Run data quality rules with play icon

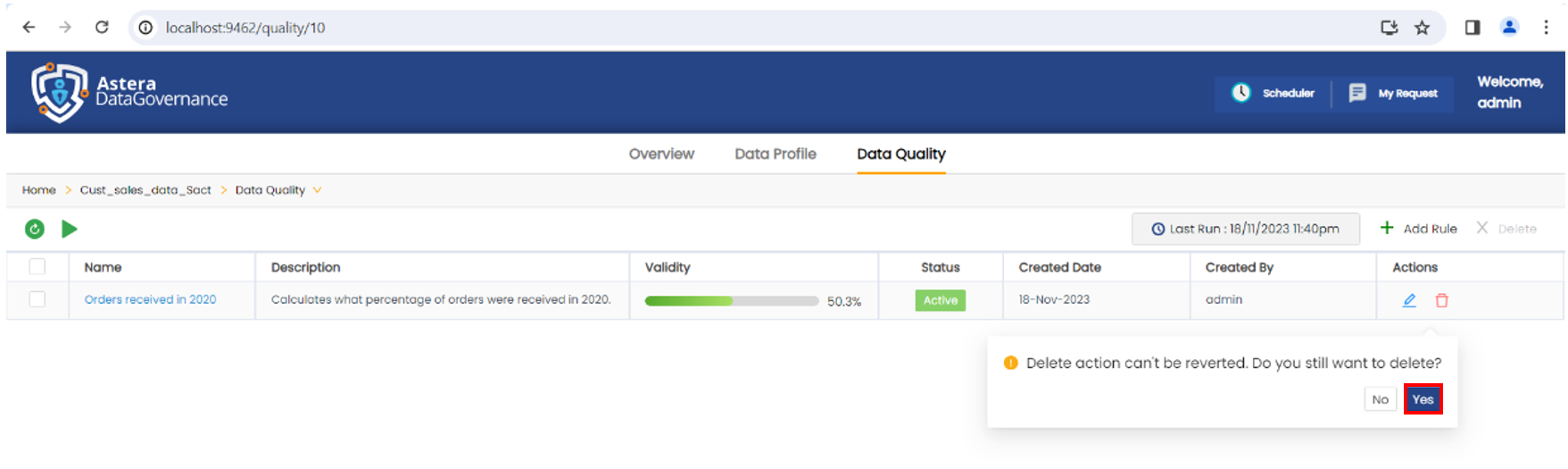click(x=69, y=230)
